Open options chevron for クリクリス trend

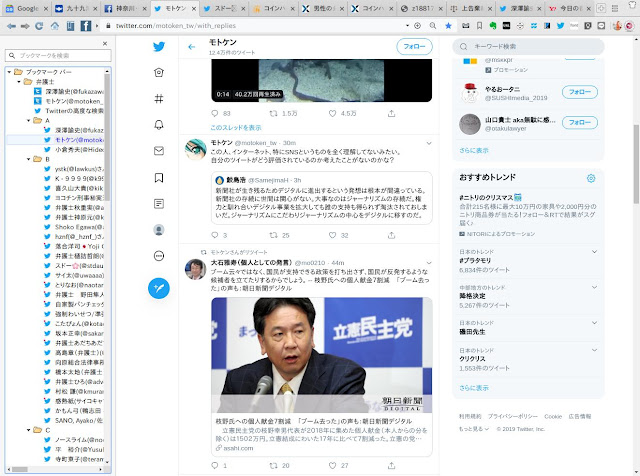(x=594, y=350)
